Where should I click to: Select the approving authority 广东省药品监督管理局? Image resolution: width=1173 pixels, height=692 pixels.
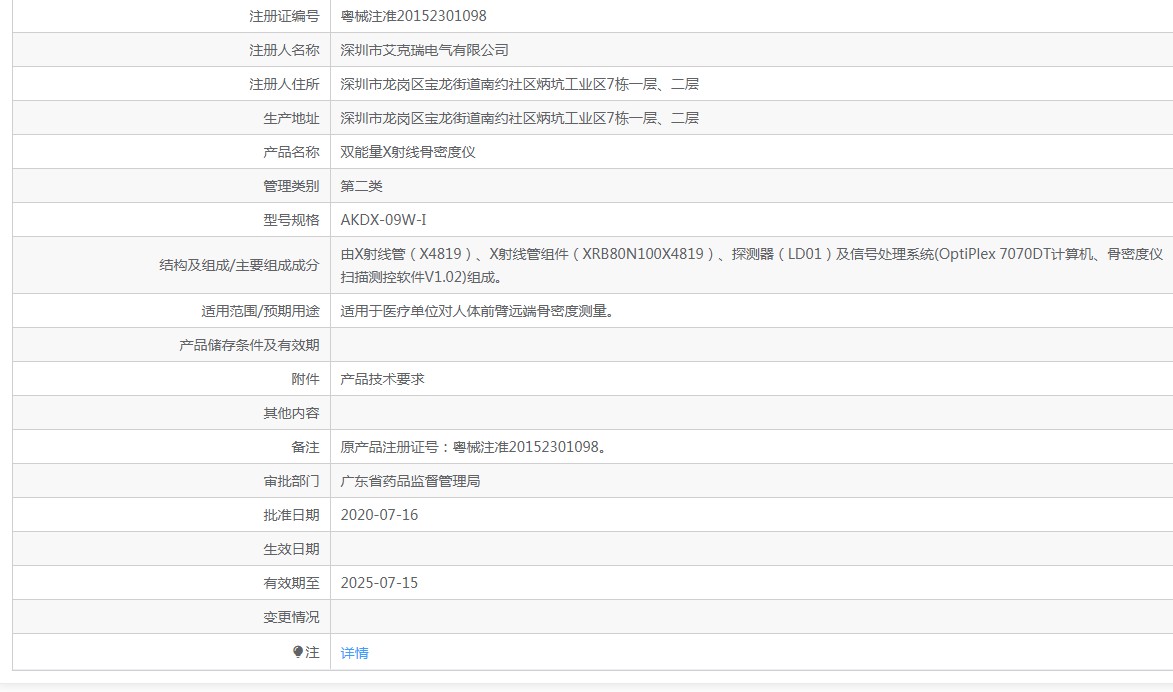coord(410,481)
